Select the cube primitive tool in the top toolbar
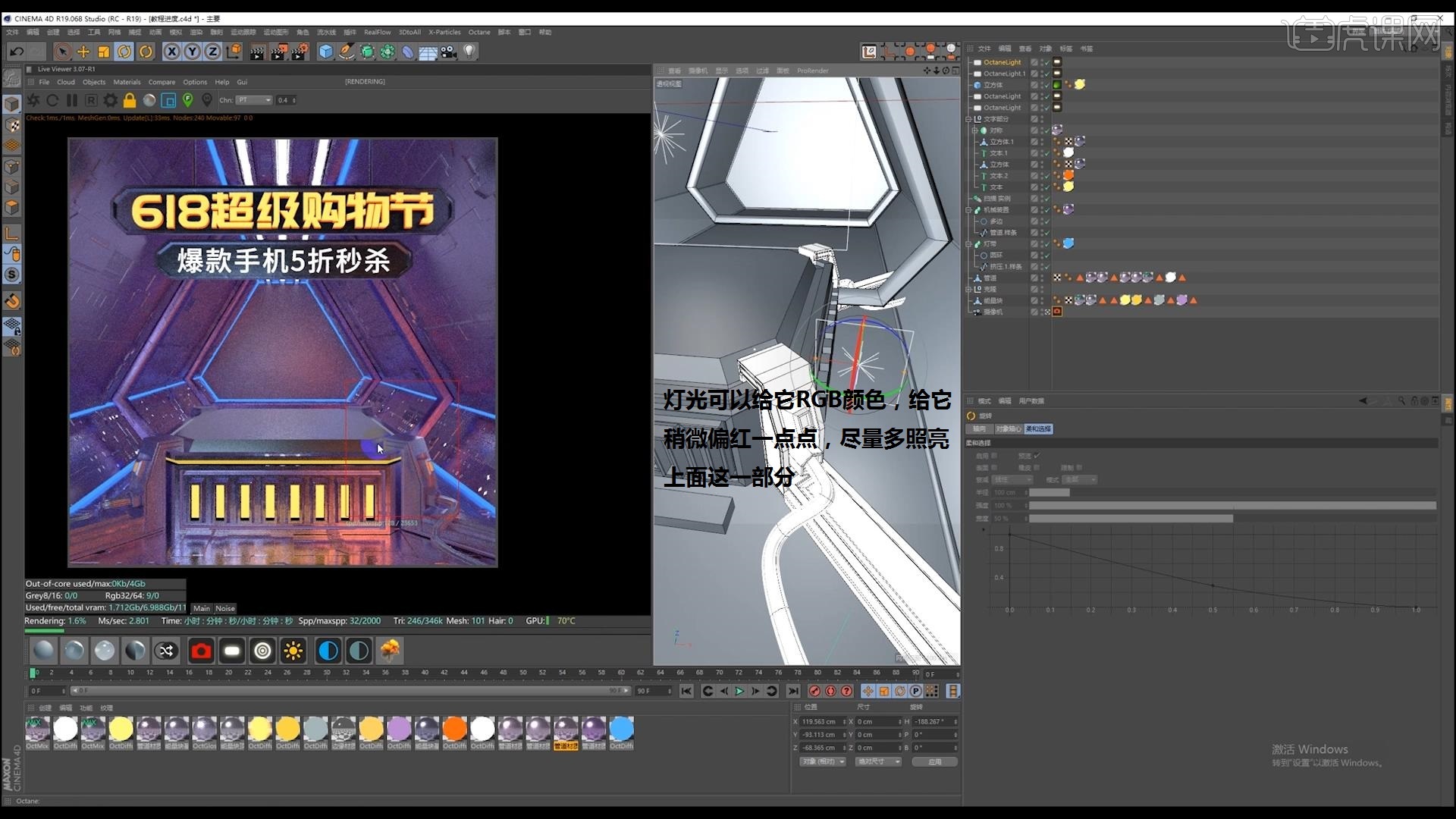The width and height of the screenshot is (1456, 819). click(325, 52)
